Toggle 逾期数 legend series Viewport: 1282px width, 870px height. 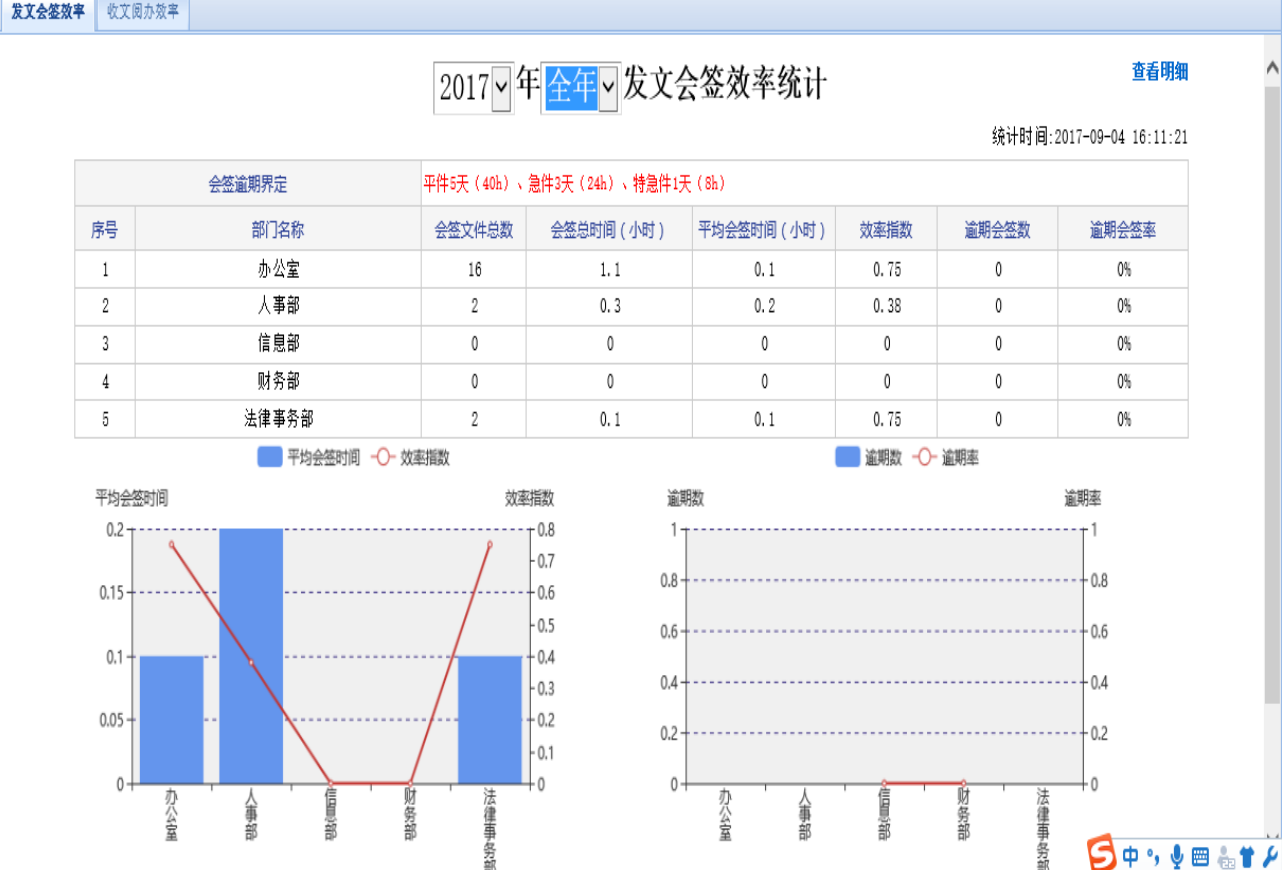(x=868, y=458)
